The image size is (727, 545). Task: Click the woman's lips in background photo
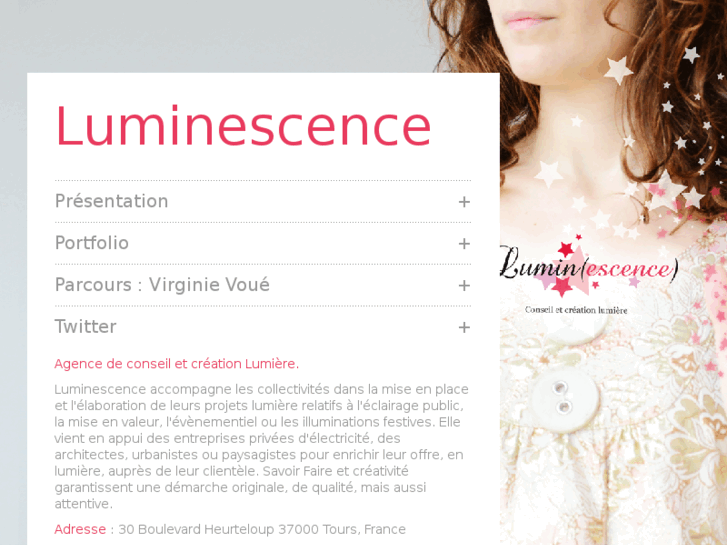(x=529, y=20)
